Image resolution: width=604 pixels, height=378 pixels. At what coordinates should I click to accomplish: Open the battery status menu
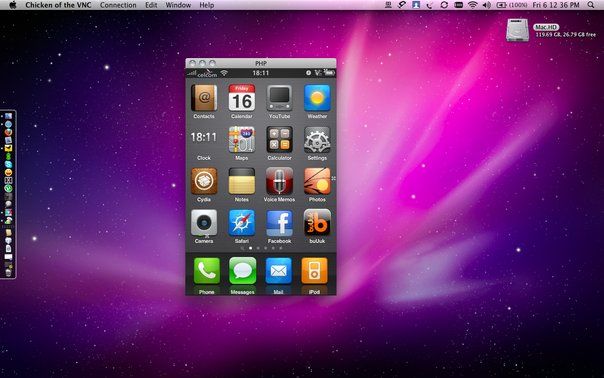click(512, 5)
